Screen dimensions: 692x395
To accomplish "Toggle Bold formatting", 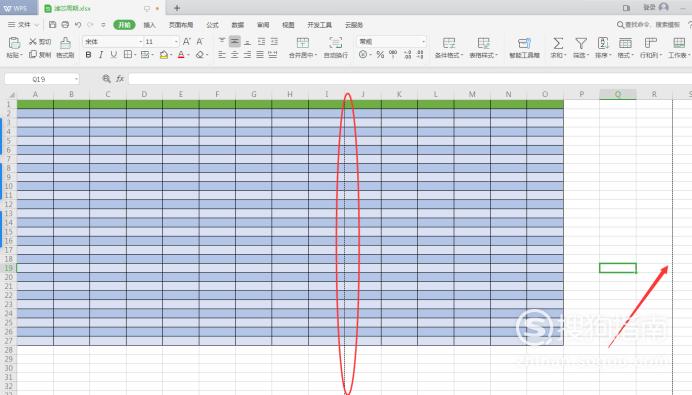I will [88, 55].
